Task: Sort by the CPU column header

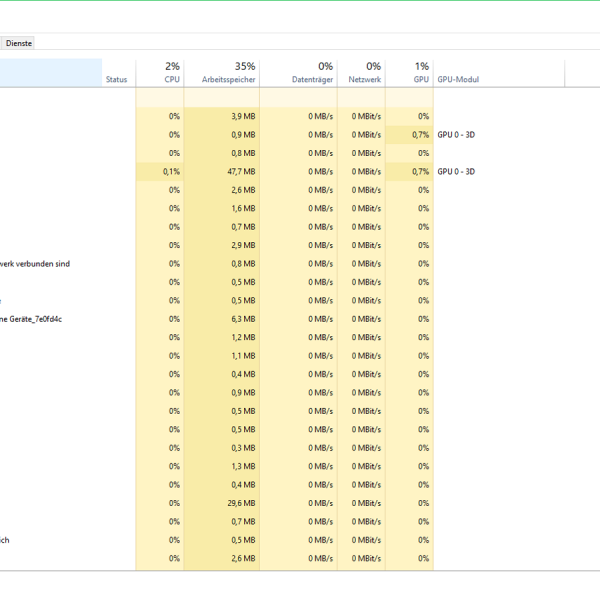Action: pyautogui.click(x=160, y=73)
